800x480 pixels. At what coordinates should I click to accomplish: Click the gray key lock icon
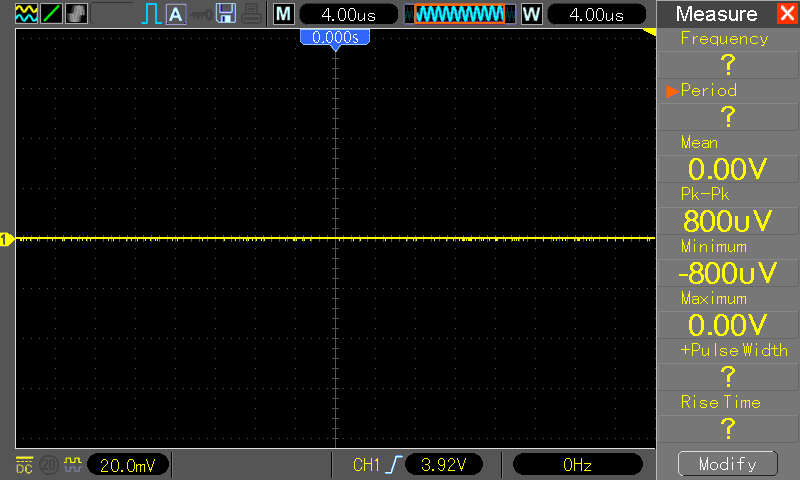pyautogui.click(x=201, y=15)
